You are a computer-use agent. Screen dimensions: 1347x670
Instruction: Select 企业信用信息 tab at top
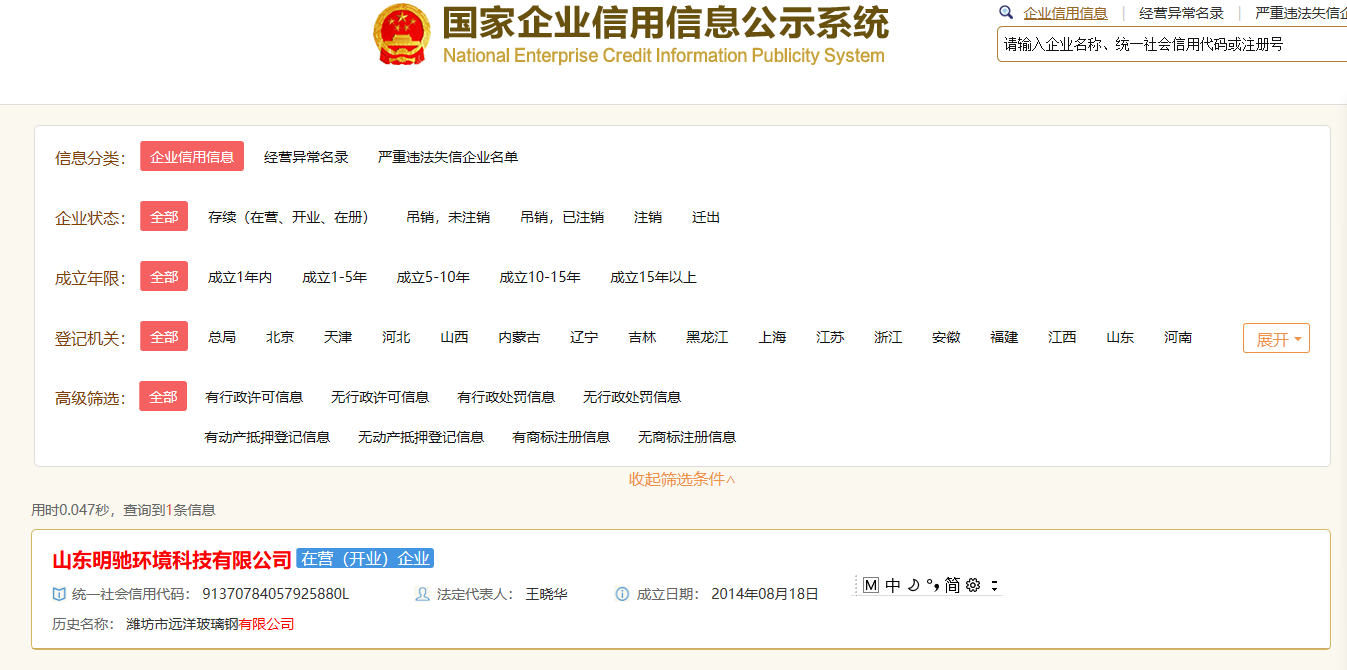click(1065, 13)
